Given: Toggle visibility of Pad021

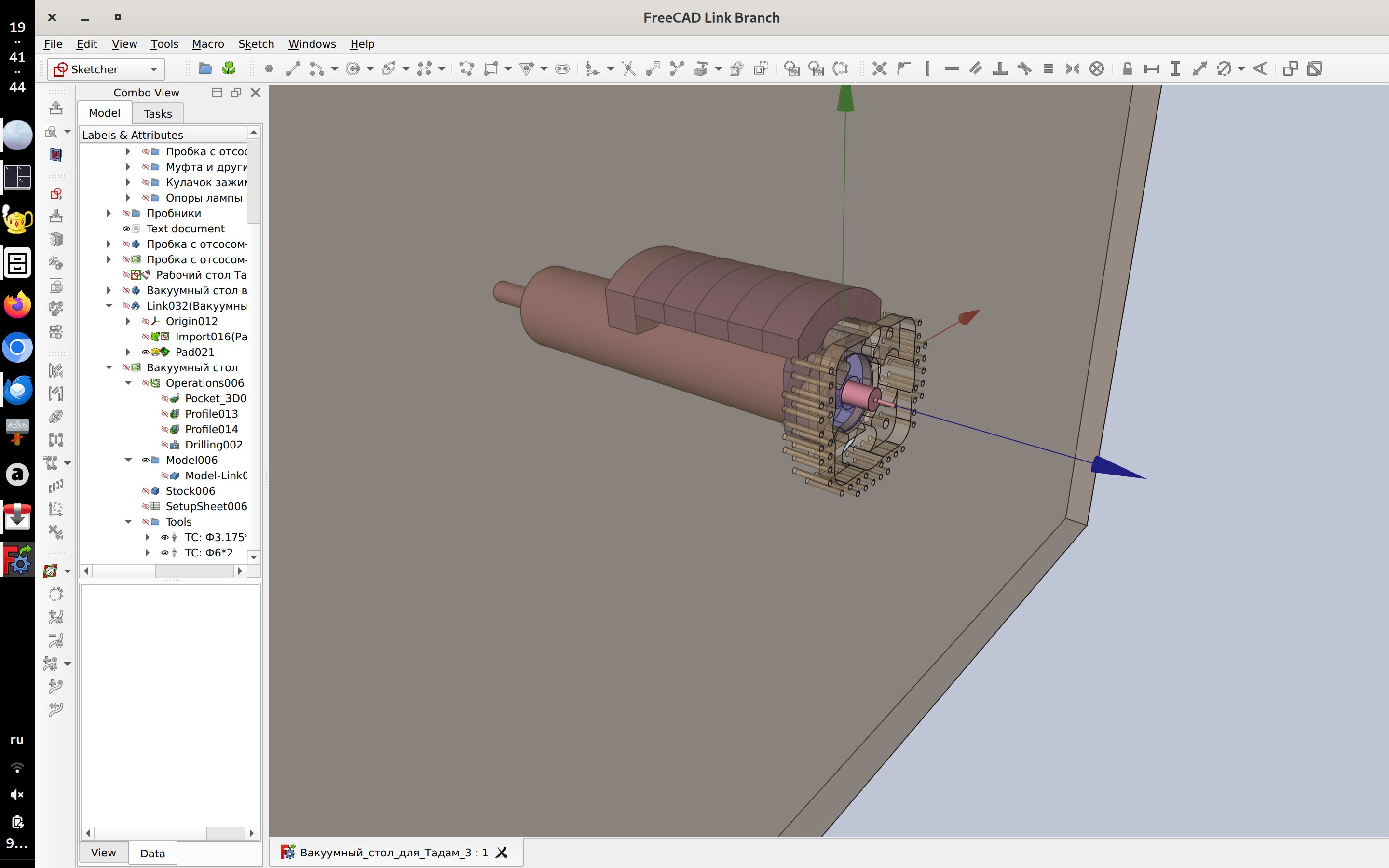Looking at the screenshot, I should coord(145,352).
